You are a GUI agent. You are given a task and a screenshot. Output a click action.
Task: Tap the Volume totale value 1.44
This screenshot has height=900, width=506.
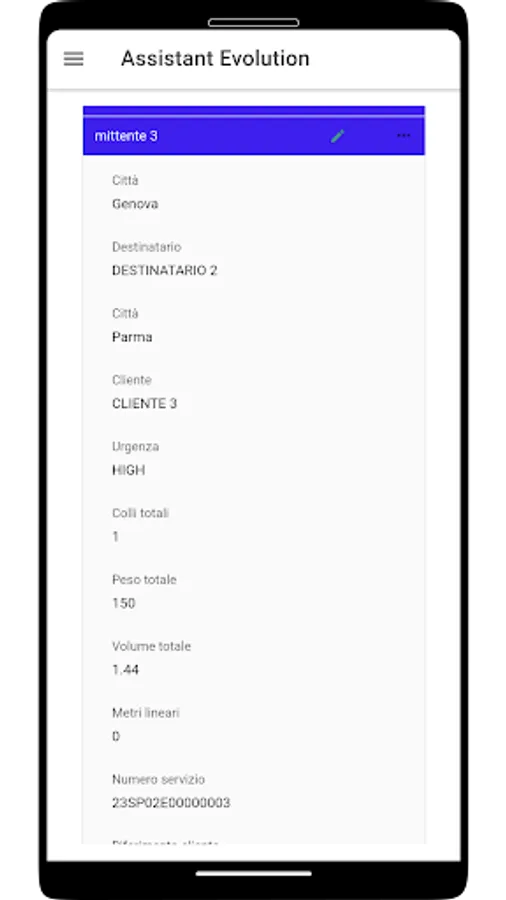126,670
